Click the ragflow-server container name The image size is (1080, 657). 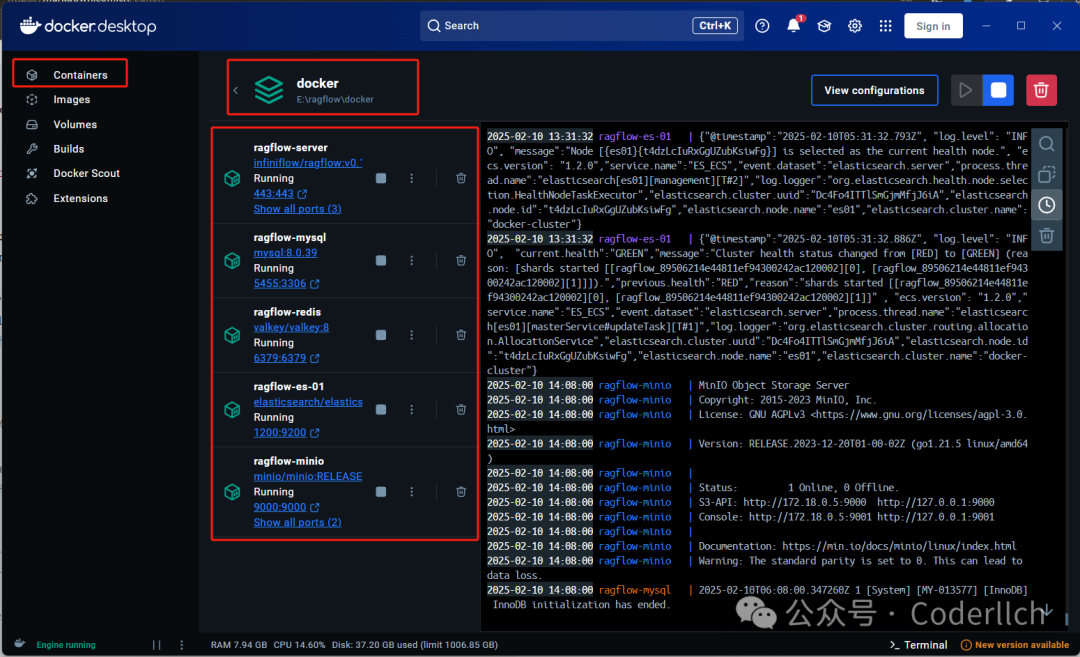290,147
